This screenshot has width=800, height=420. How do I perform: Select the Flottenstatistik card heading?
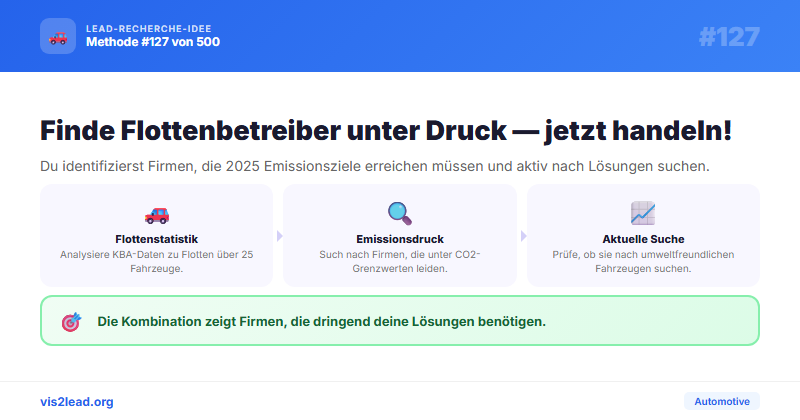tap(157, 239)
